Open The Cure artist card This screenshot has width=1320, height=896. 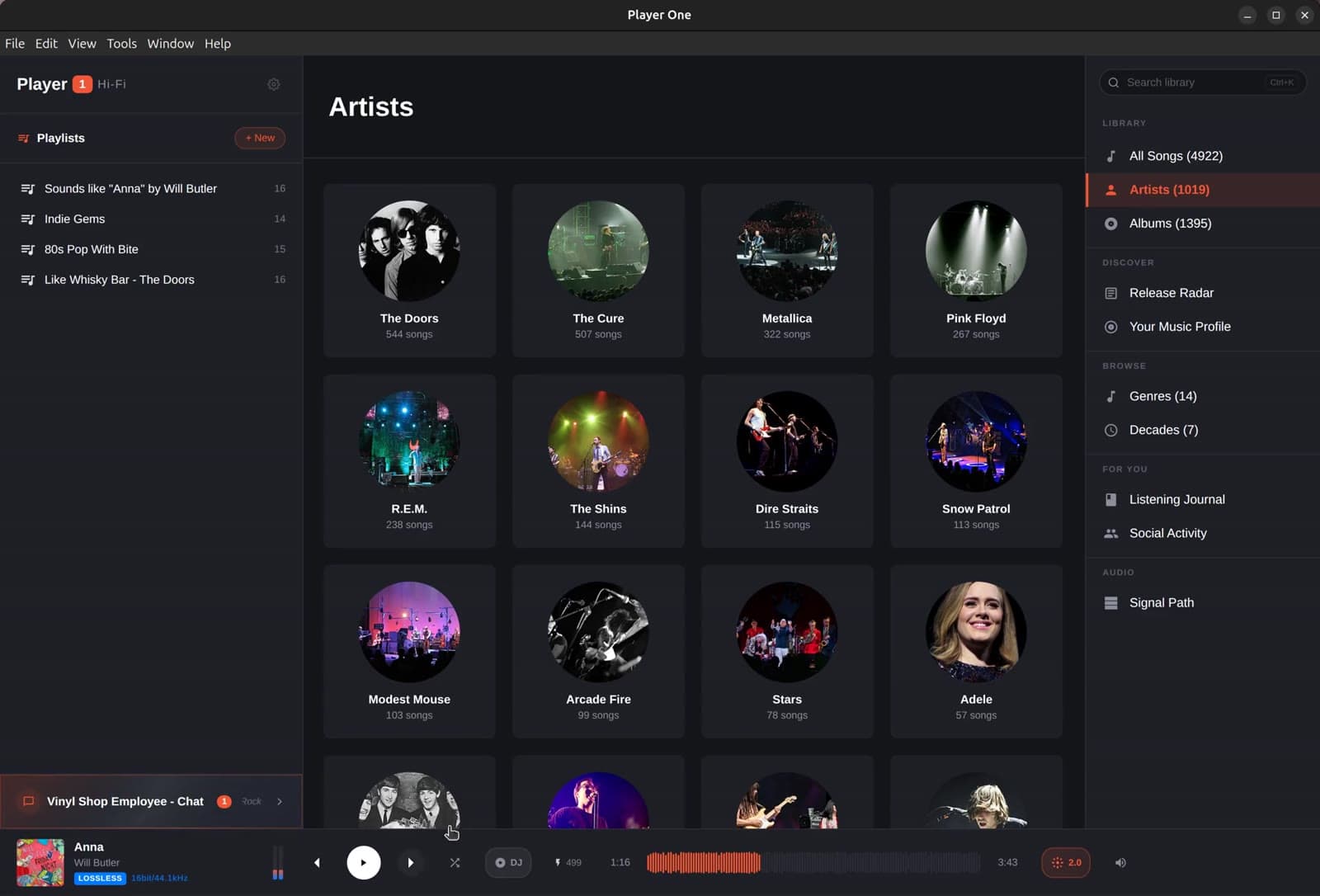tap(598, 271)
